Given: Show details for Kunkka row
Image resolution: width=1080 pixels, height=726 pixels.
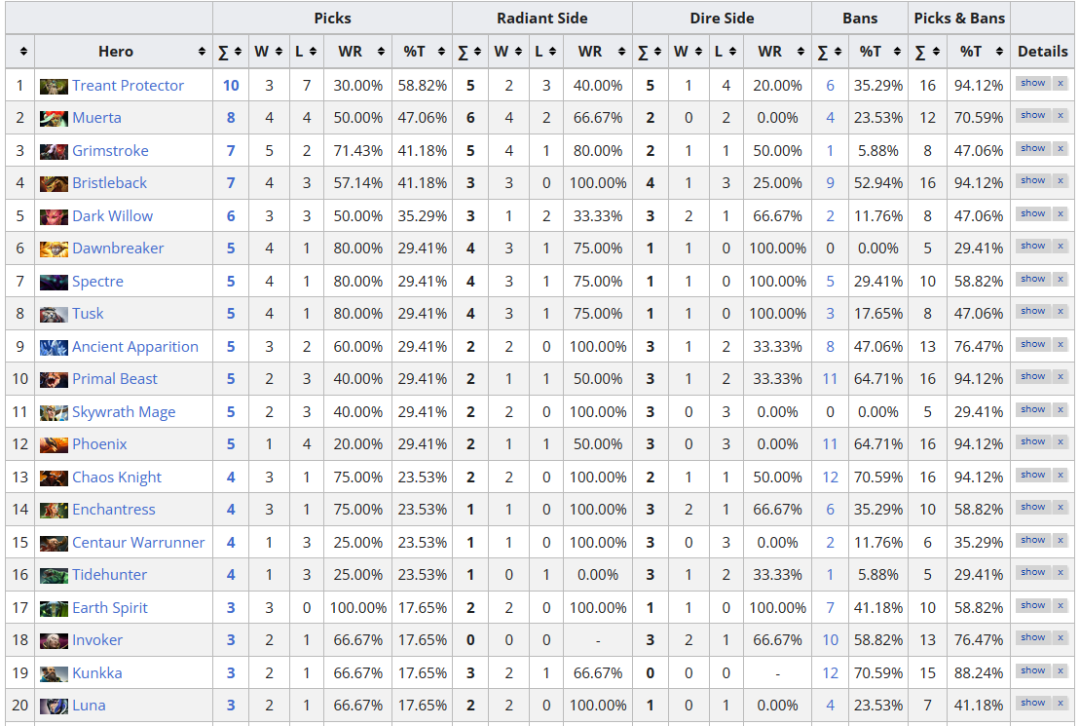Looking at the screenshot, I should 1032,671.
